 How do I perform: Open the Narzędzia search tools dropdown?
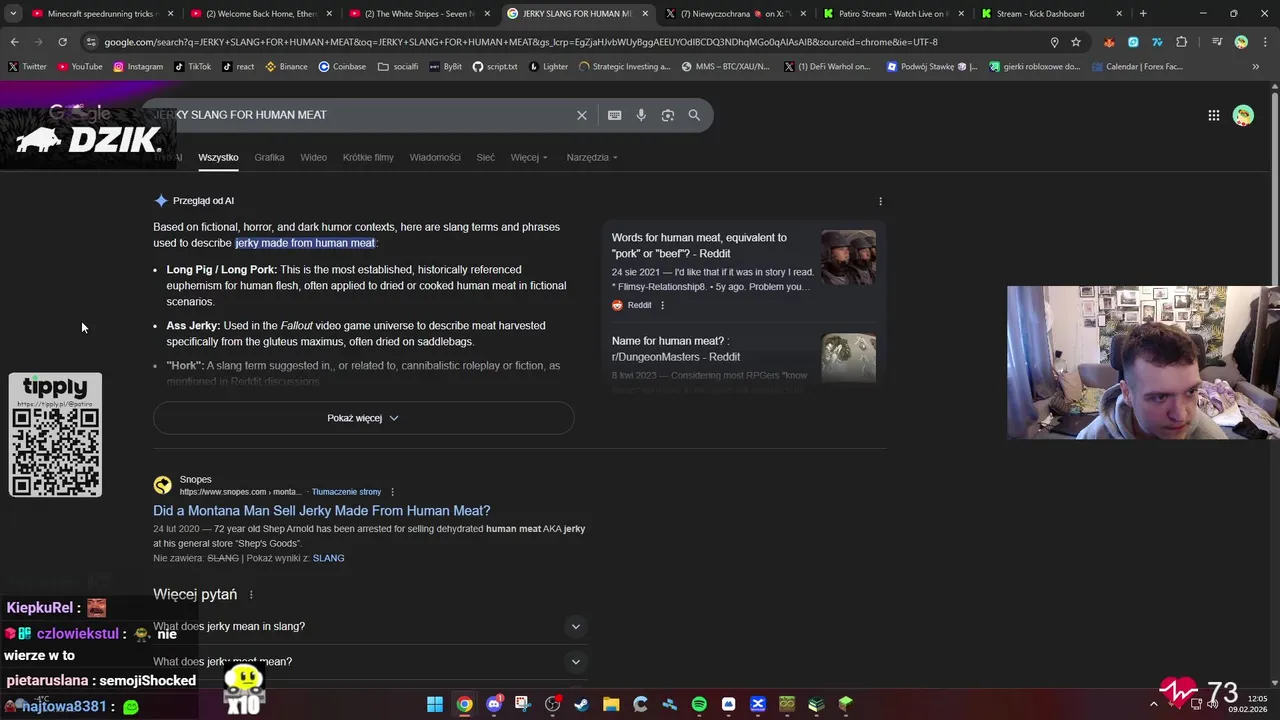592,157
